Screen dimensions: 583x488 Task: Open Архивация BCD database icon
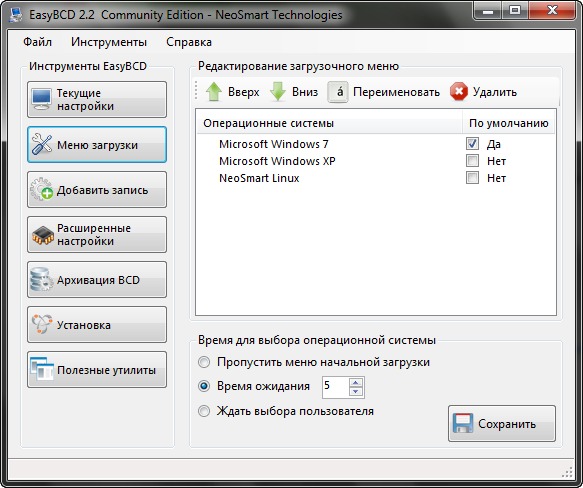pyautogui.click(x=41, y=279)
